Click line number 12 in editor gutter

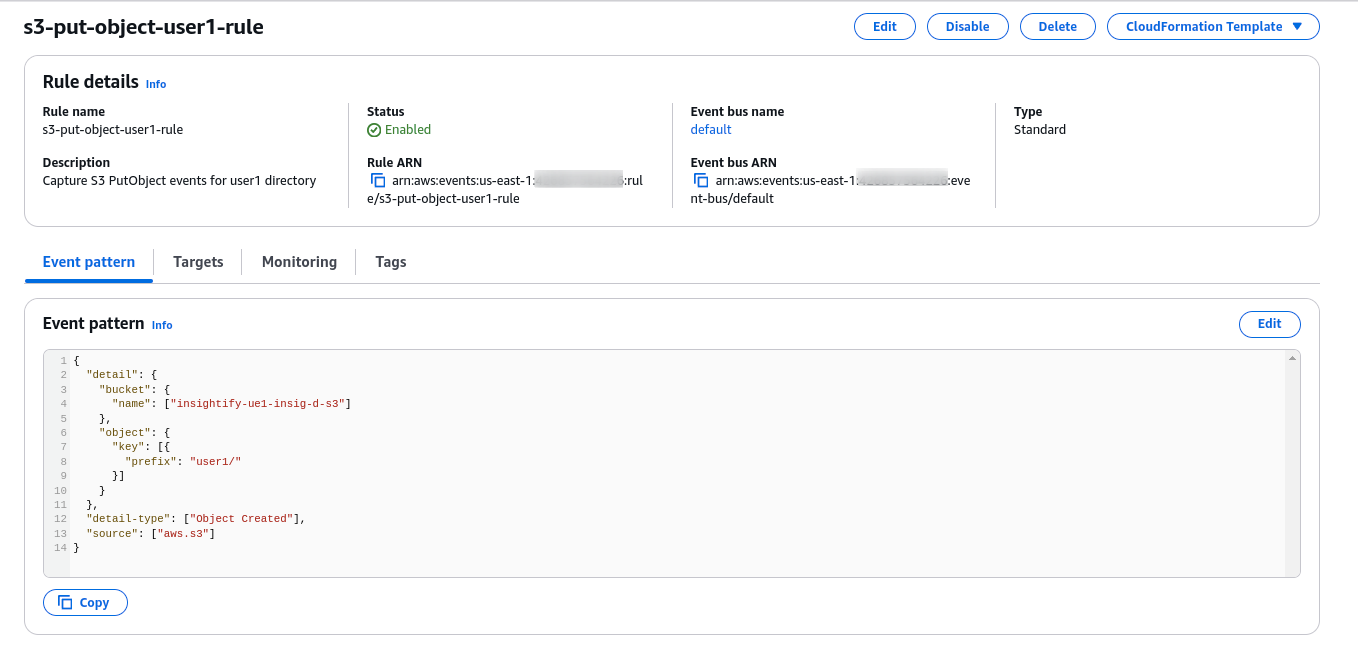pos(60,519)
